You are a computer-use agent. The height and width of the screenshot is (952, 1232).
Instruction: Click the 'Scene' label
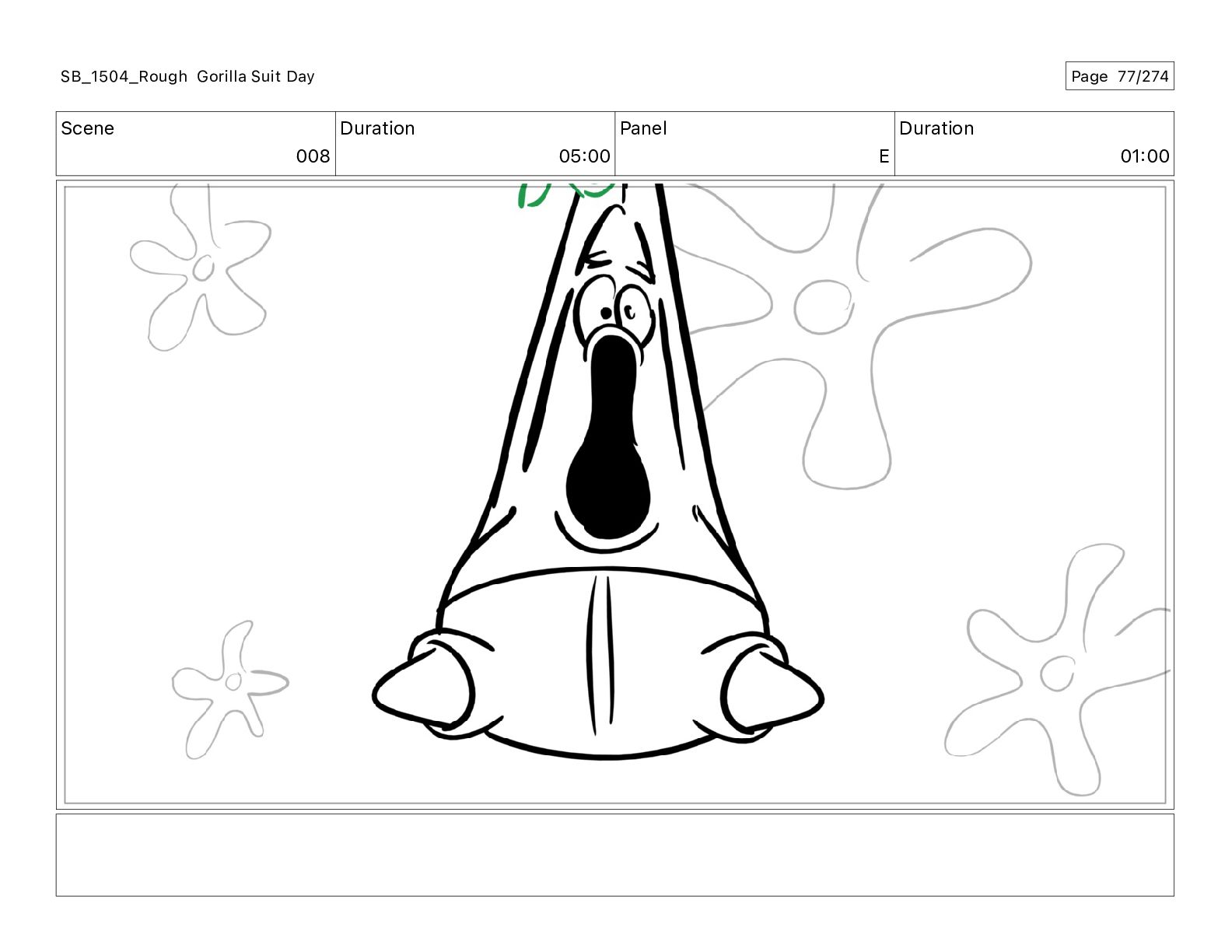click(x=87, y=128)
